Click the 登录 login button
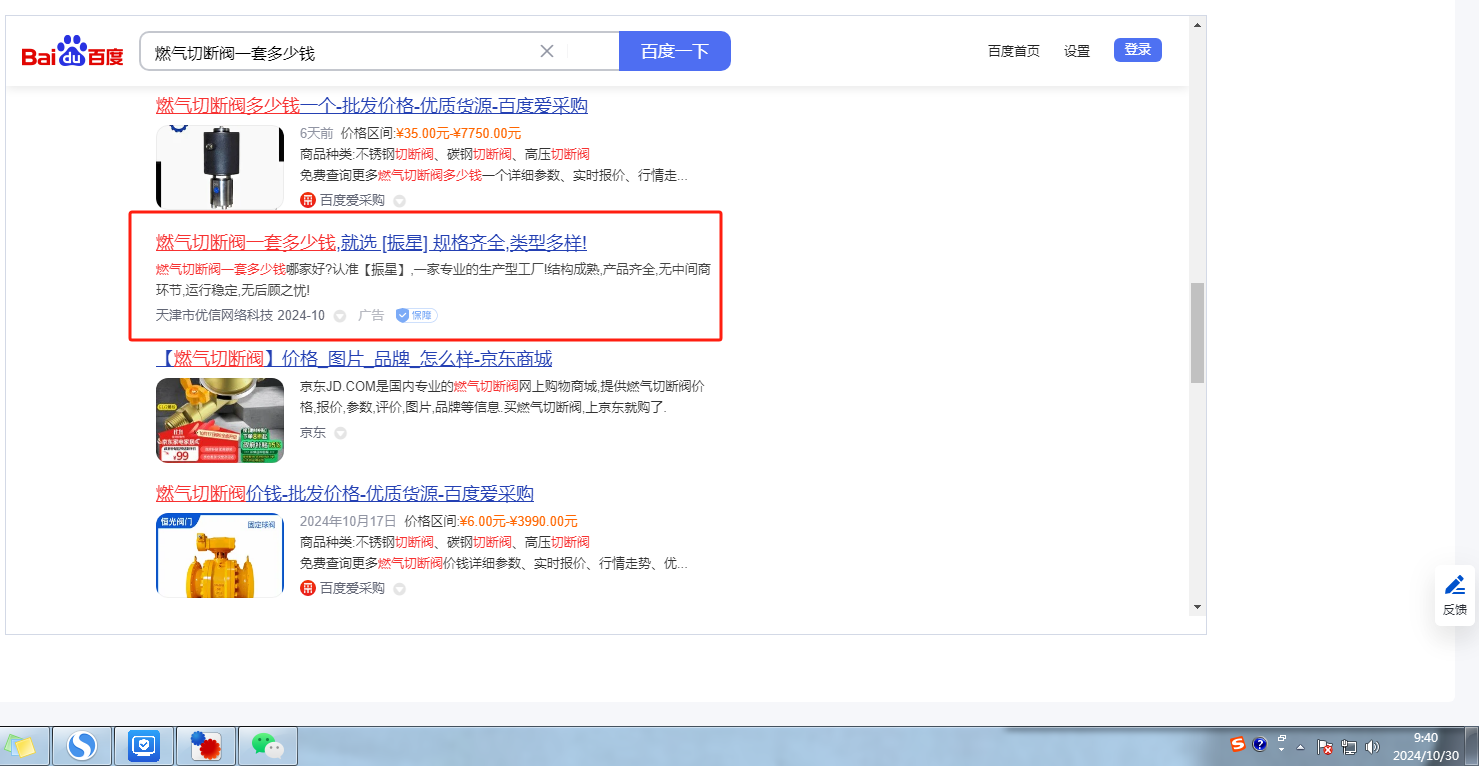 click(x=1137, y=50)
